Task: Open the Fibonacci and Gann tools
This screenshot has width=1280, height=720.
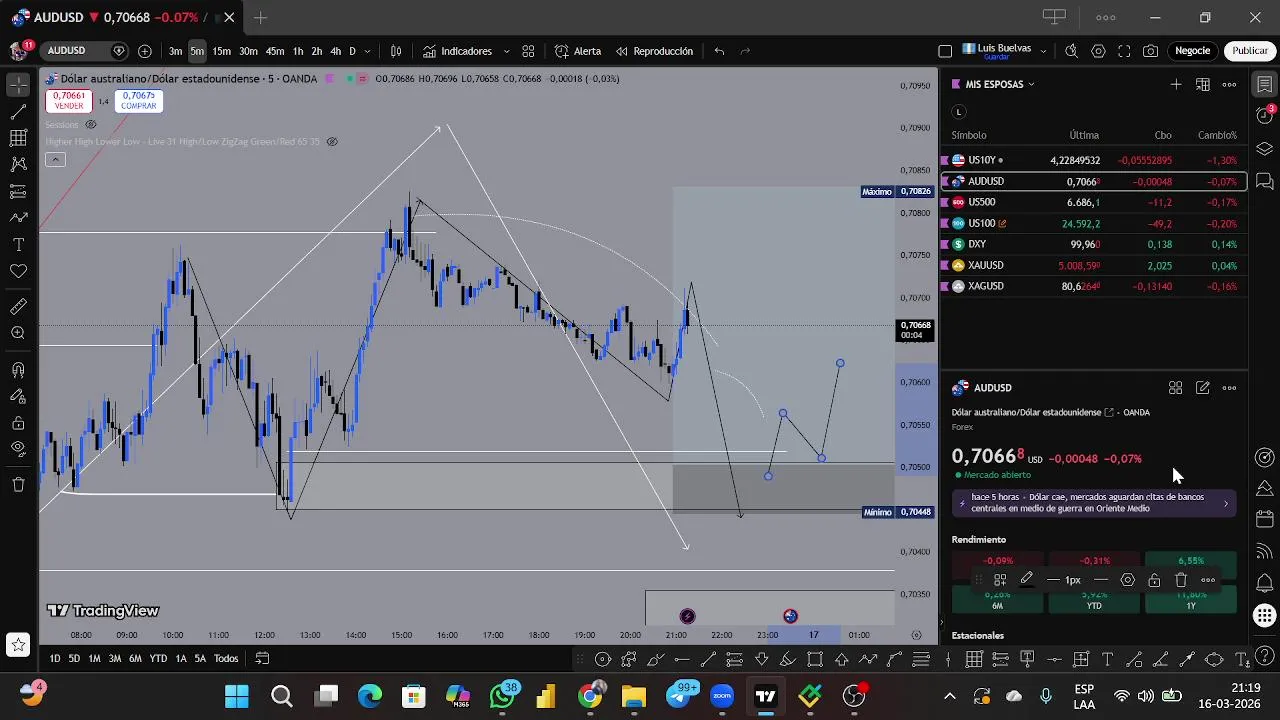Action: click(x=18, y=138)
